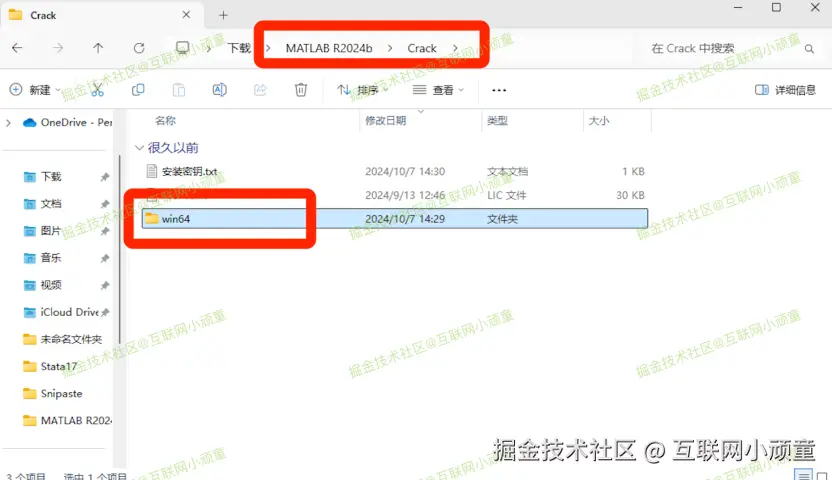Expand OneDrive tree node
832x480 pixels.
tap(8, 123)
